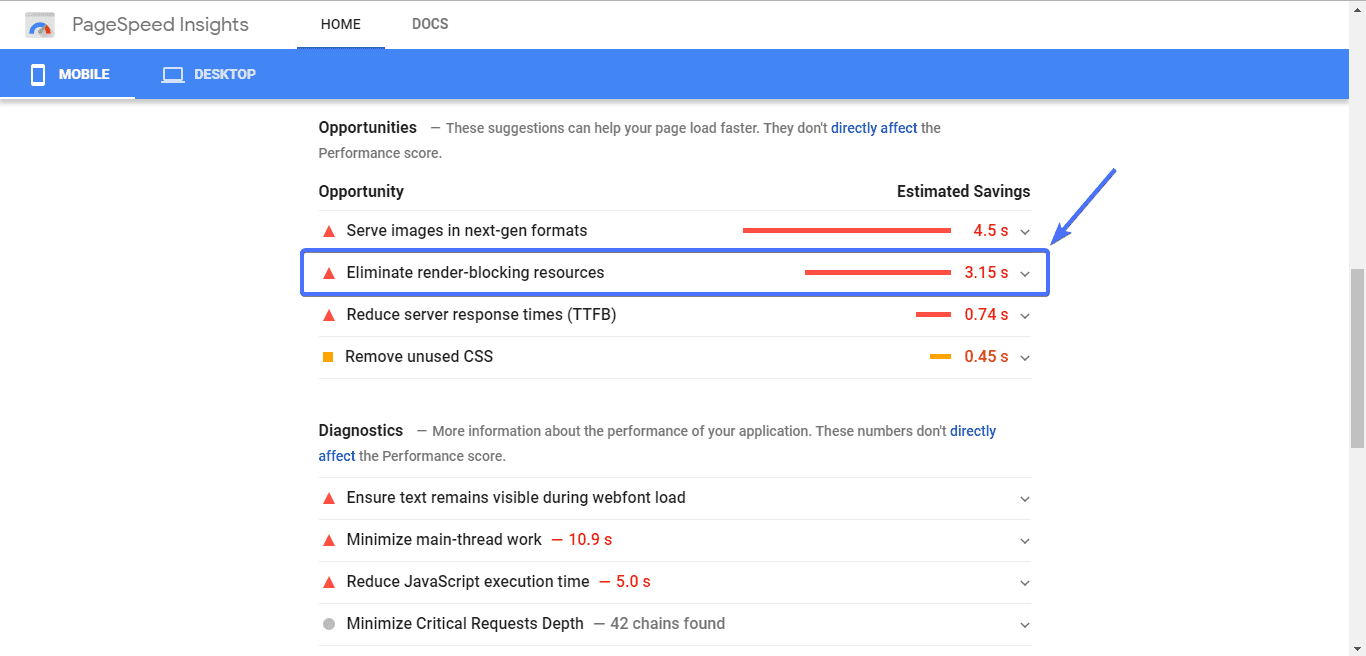Image resolution: width=1366 pixels, height=656 pixels.
Task: Click red triangle beside Minimize main-thread work
Action: point(328,540)
